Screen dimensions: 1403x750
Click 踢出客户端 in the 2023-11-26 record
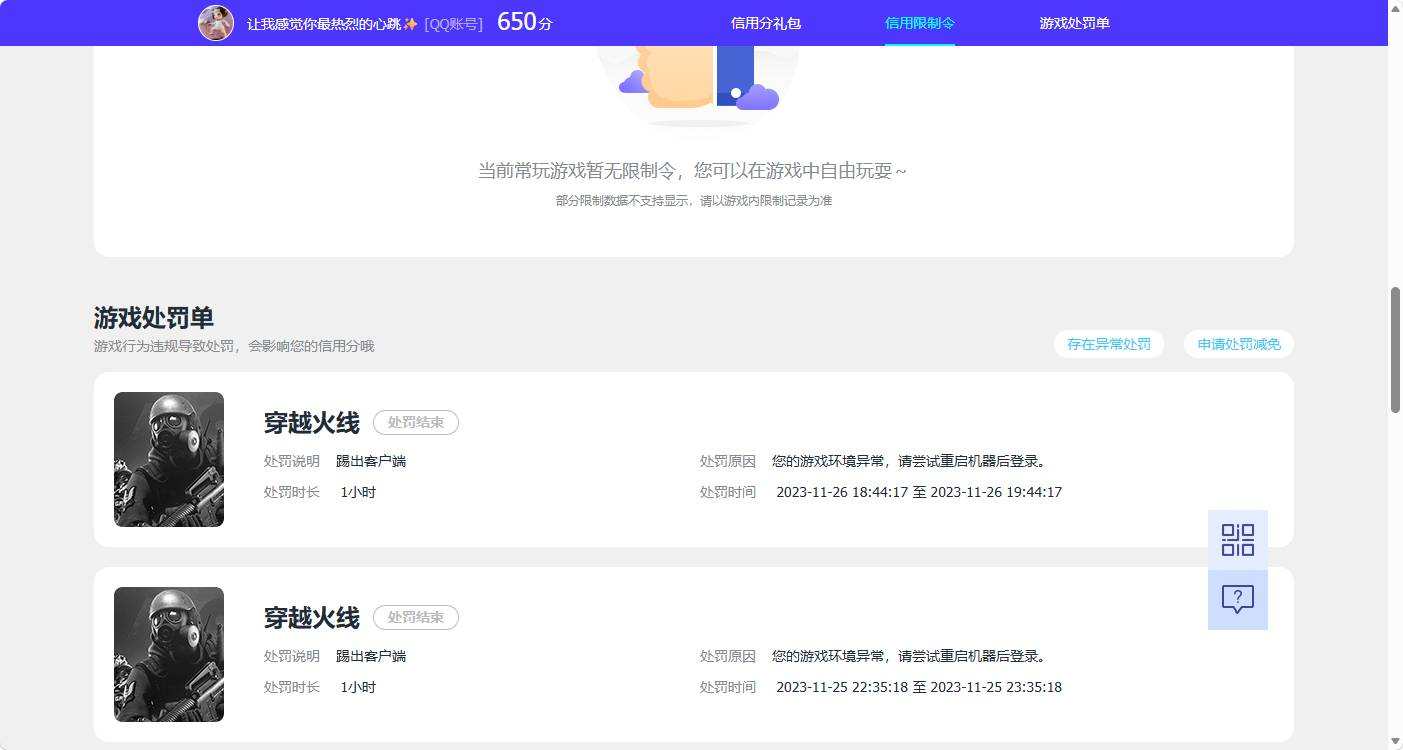point(371,461)
